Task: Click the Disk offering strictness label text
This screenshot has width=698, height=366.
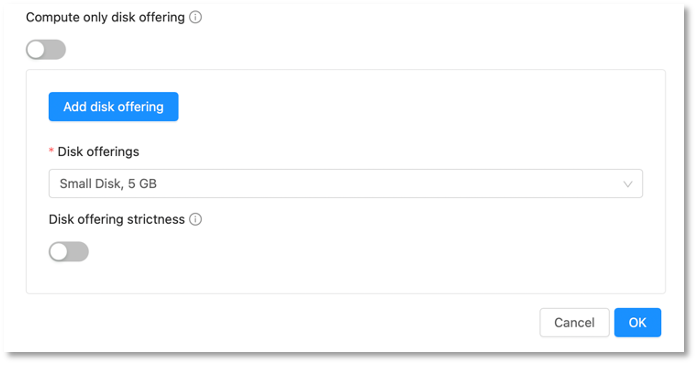Action: 117,220
